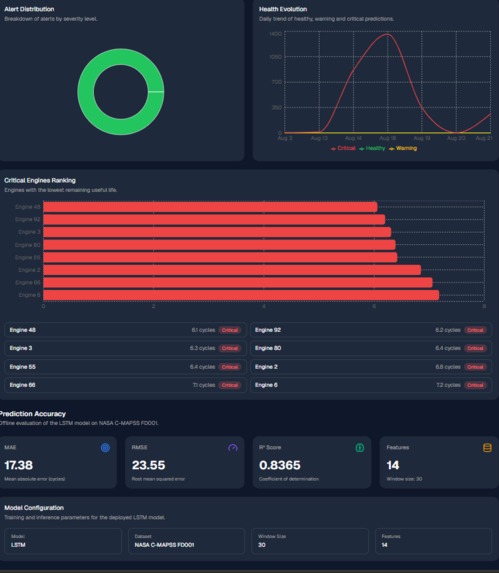This screenshot has width=499, height=573.
Task: Click 'Root mean squared error' caption
Action: coord(158,479)
